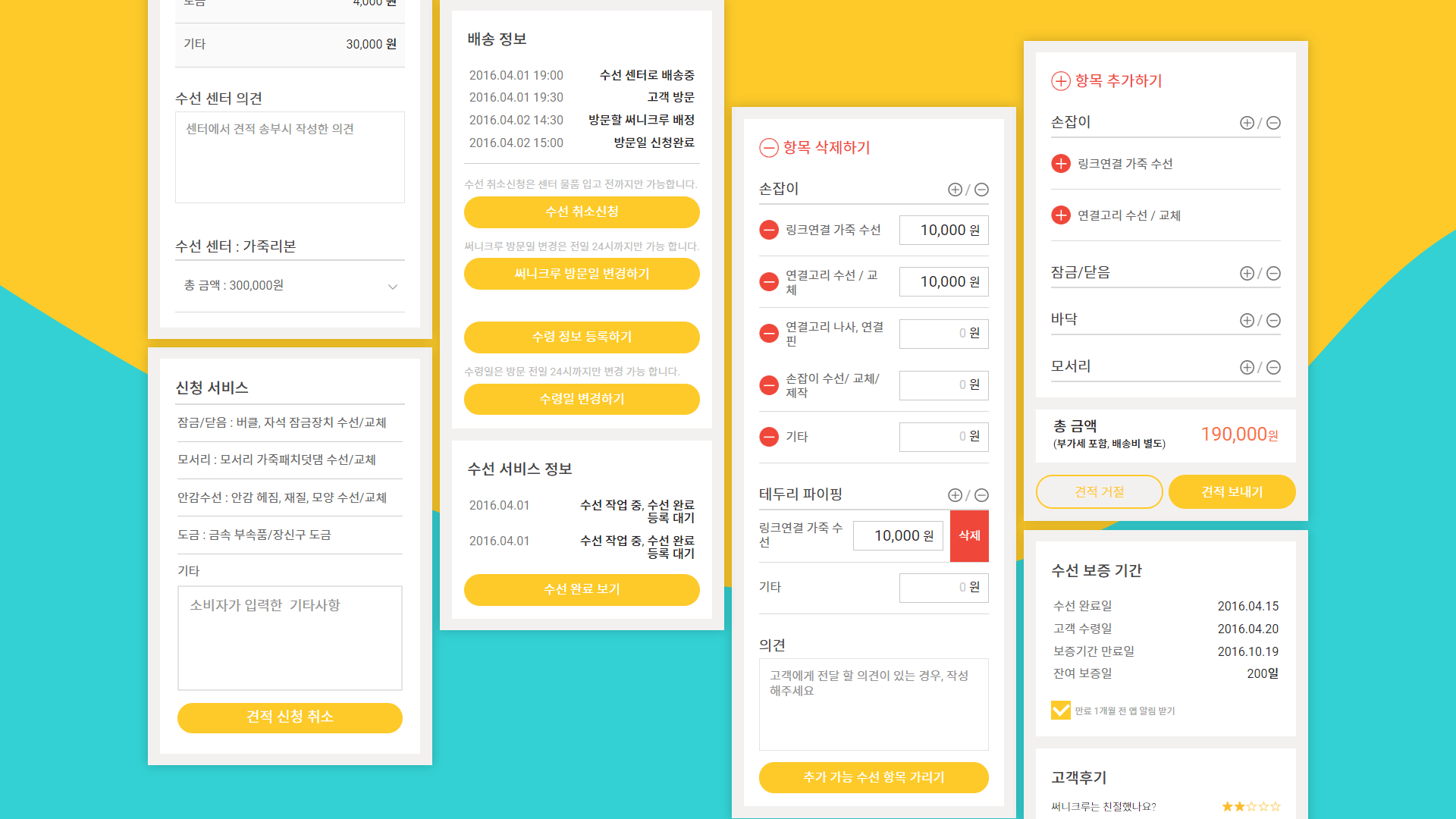Click 안감수선 : 안감 헤짐, 재질, 모양 수선/교체 row
This screenshot has width=1456, height=819.
pyautogui.click(x=290, y=497)
